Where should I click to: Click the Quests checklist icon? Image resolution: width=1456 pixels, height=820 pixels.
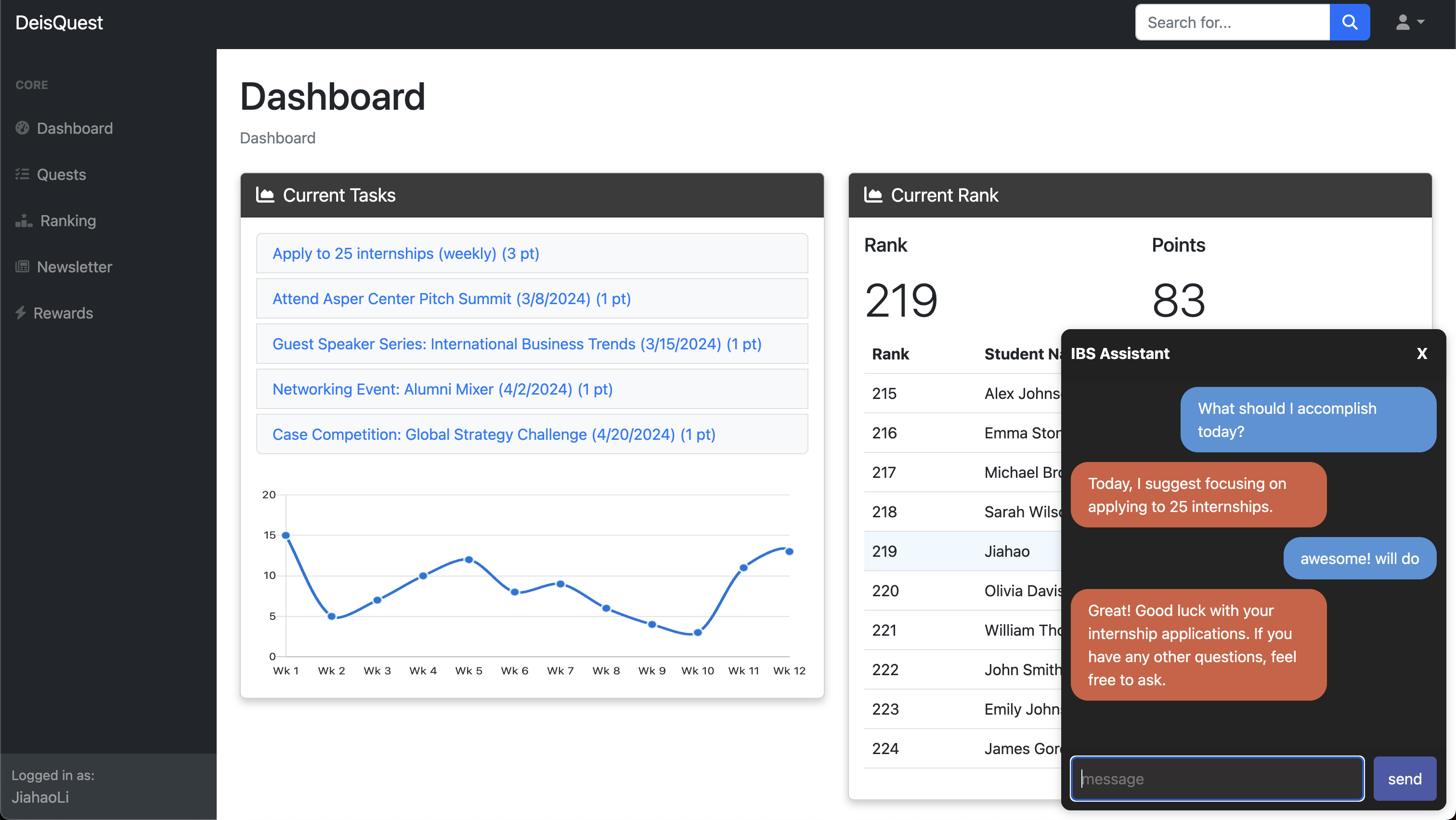22,174
